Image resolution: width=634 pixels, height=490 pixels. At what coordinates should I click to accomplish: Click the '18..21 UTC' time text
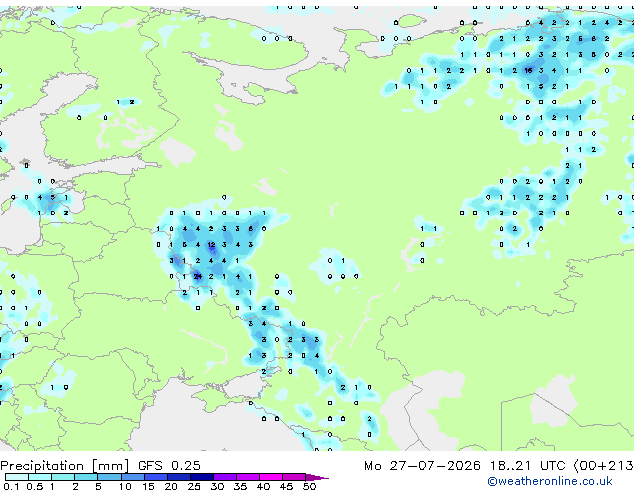[527, 466]
